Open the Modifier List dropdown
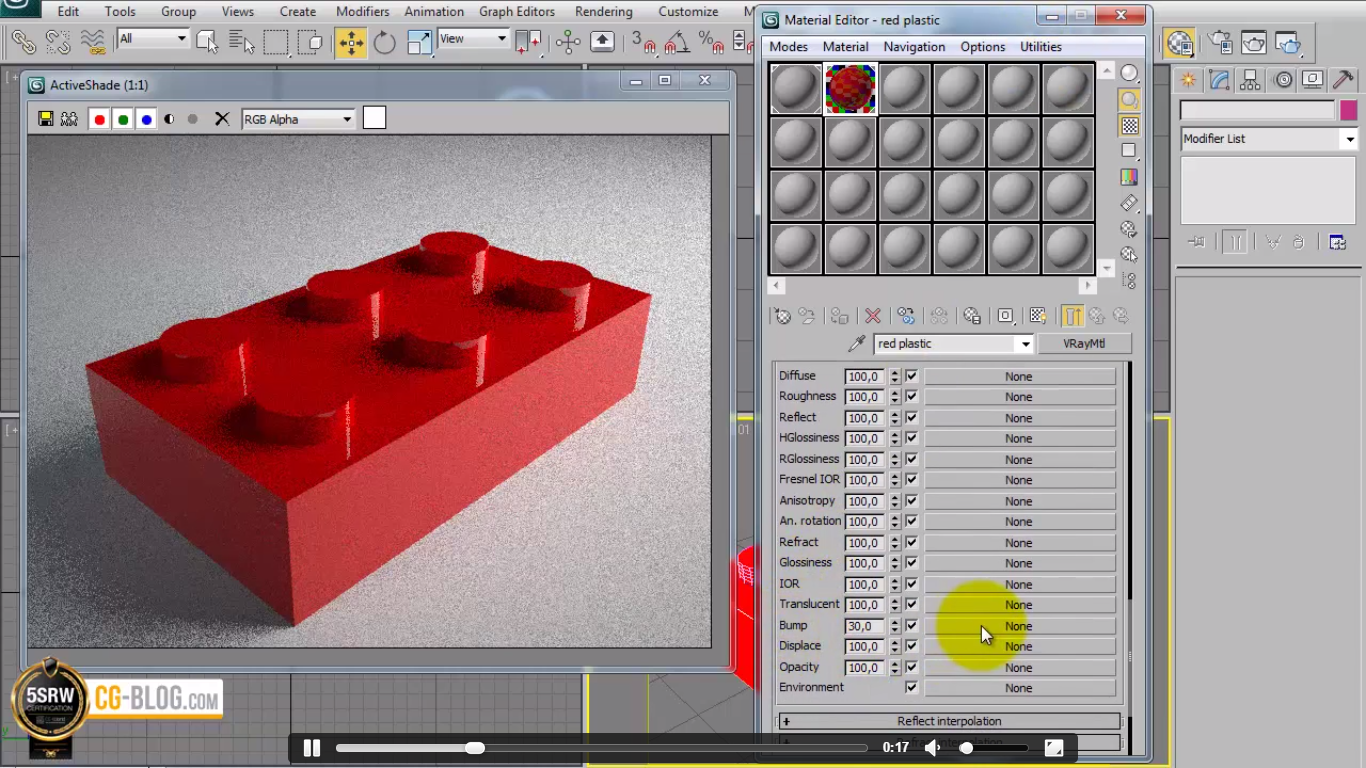 [1268, 139]
